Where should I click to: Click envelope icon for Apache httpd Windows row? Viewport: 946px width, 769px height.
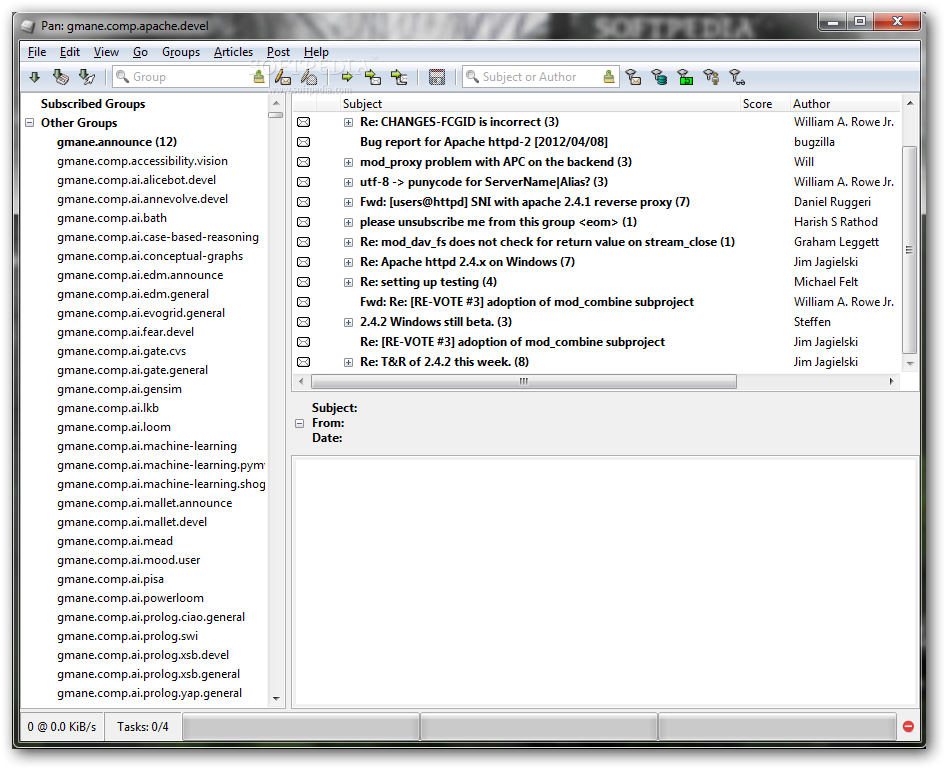303,262
